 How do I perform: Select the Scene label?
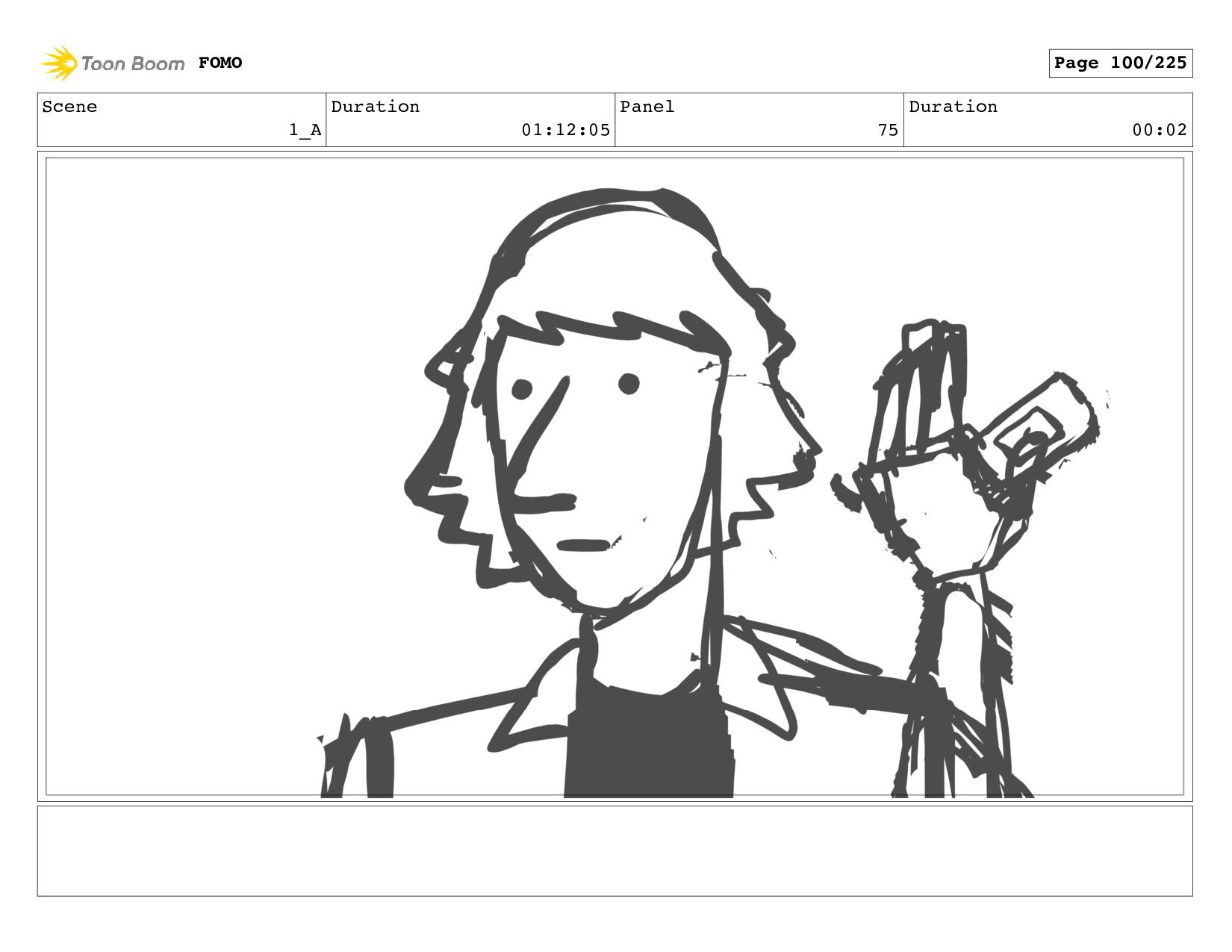(69, 107)
